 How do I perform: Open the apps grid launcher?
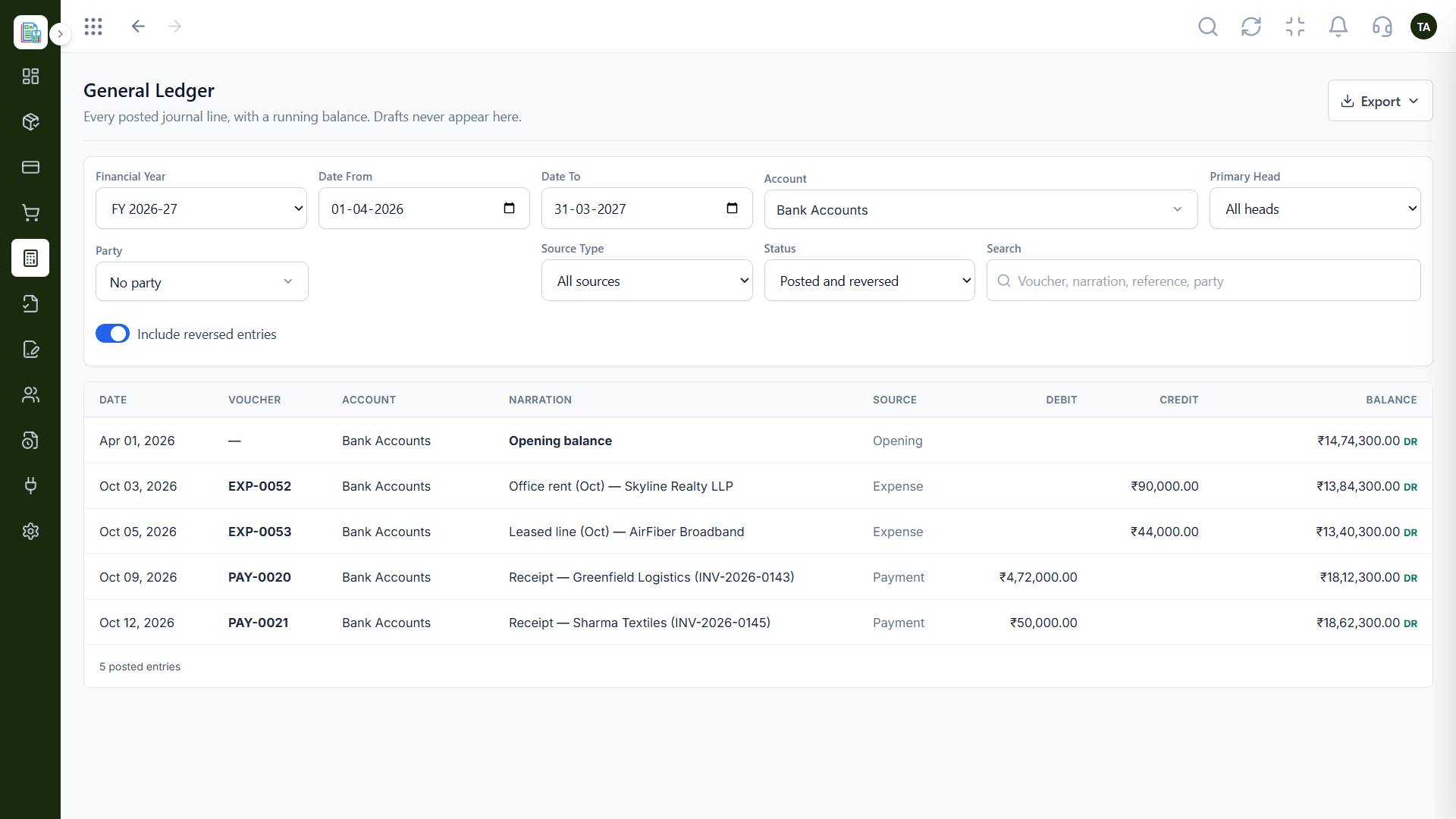click(x=93, y=27)
